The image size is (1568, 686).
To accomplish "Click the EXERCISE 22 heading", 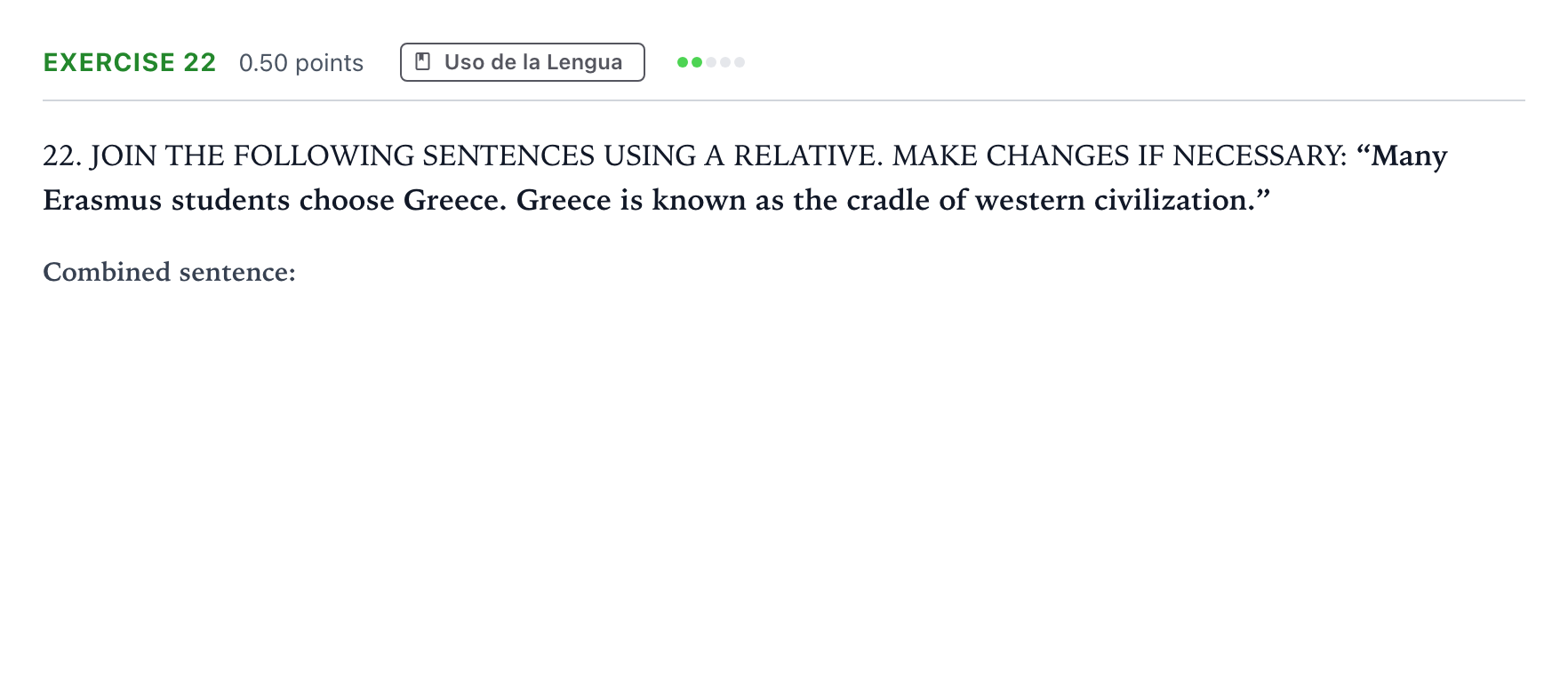I will (x=130, y=62).
